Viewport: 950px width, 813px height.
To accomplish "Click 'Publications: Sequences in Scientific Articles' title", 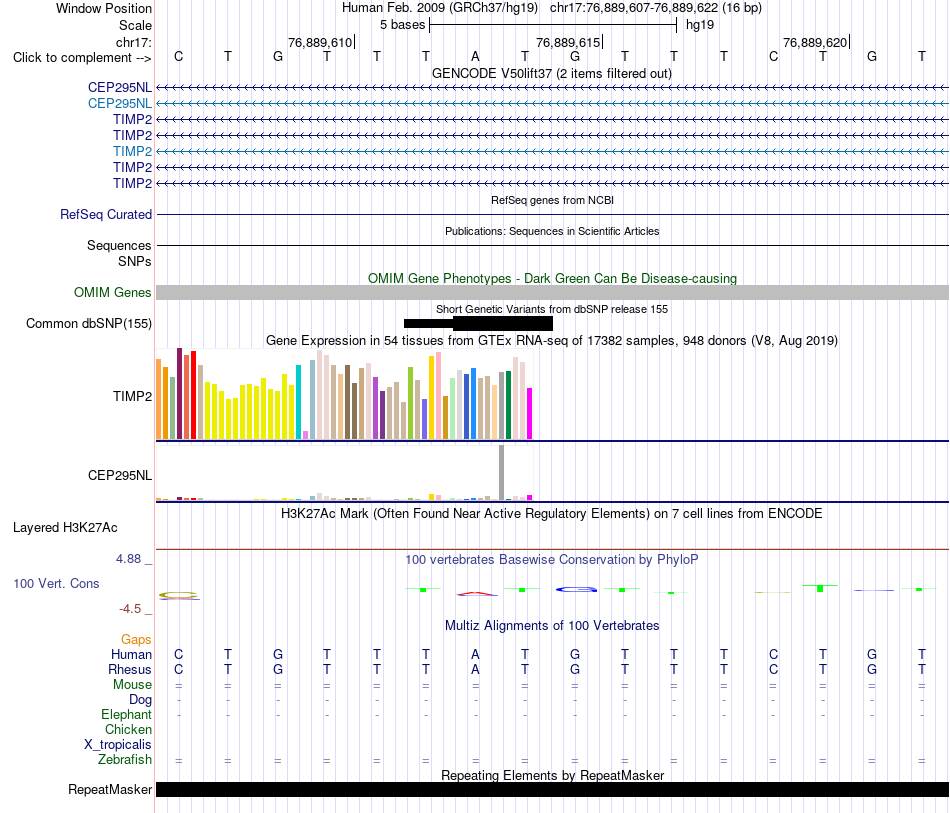I will click(x=552, y=231).
